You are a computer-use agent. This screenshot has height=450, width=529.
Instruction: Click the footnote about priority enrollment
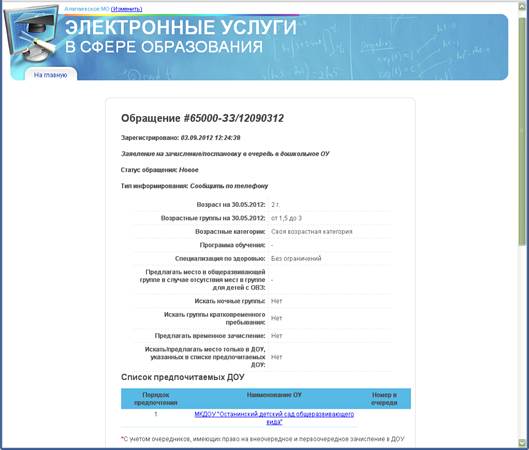point(262,439)
